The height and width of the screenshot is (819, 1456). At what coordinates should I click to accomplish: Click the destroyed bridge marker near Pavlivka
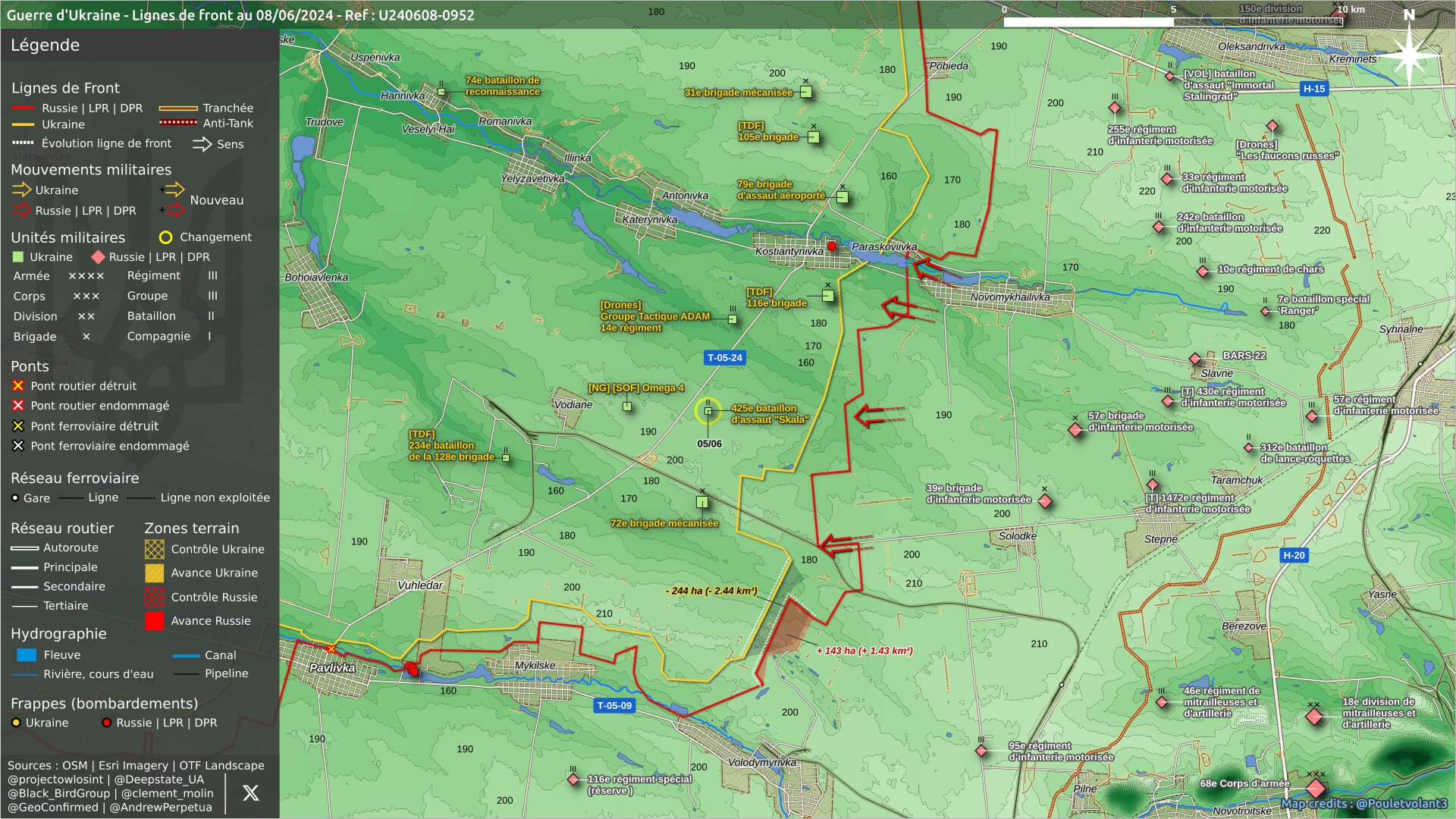pyautogui.click(x=331, y=648)
